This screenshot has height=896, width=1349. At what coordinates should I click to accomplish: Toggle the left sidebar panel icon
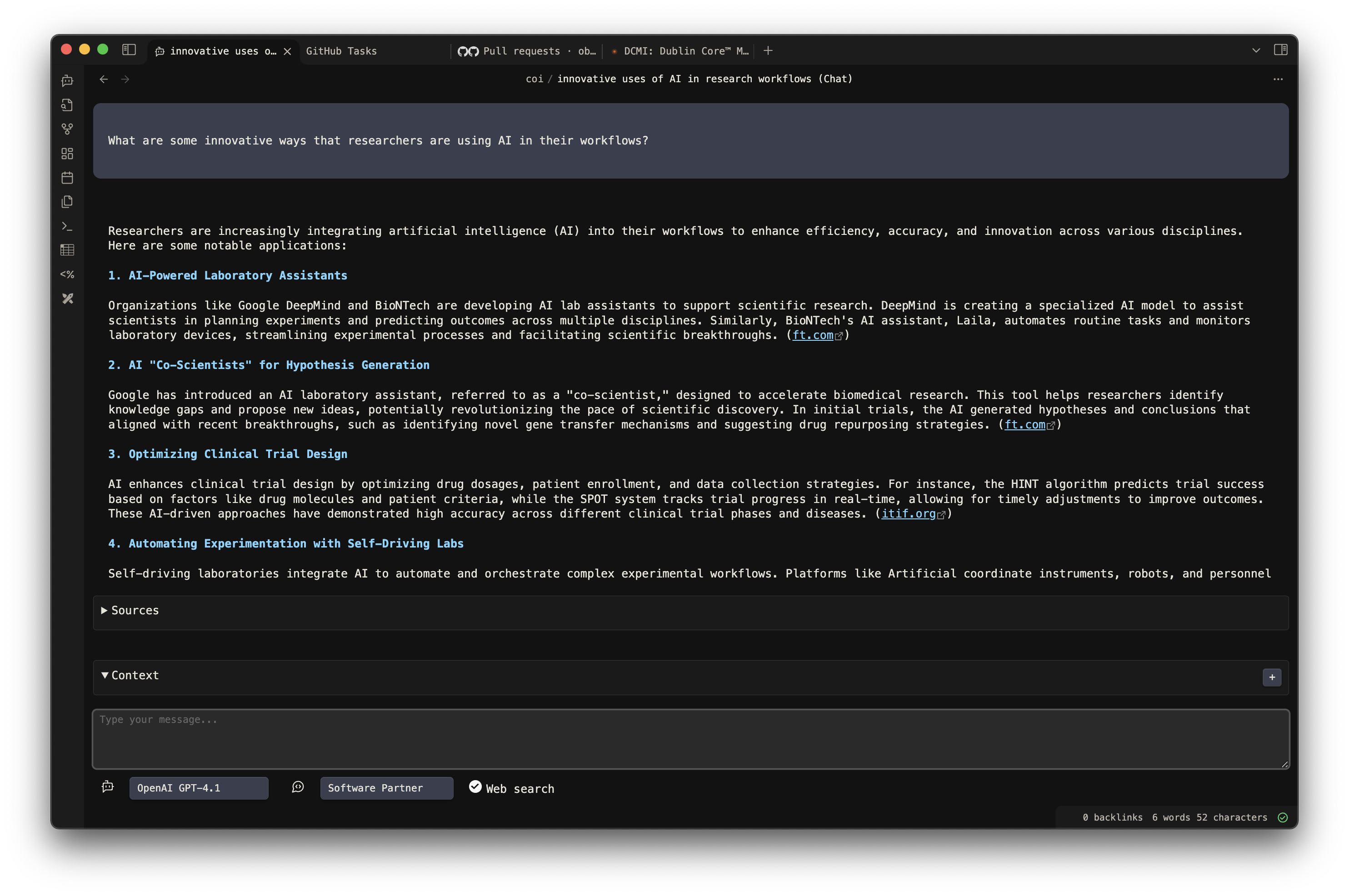[129, 50]
